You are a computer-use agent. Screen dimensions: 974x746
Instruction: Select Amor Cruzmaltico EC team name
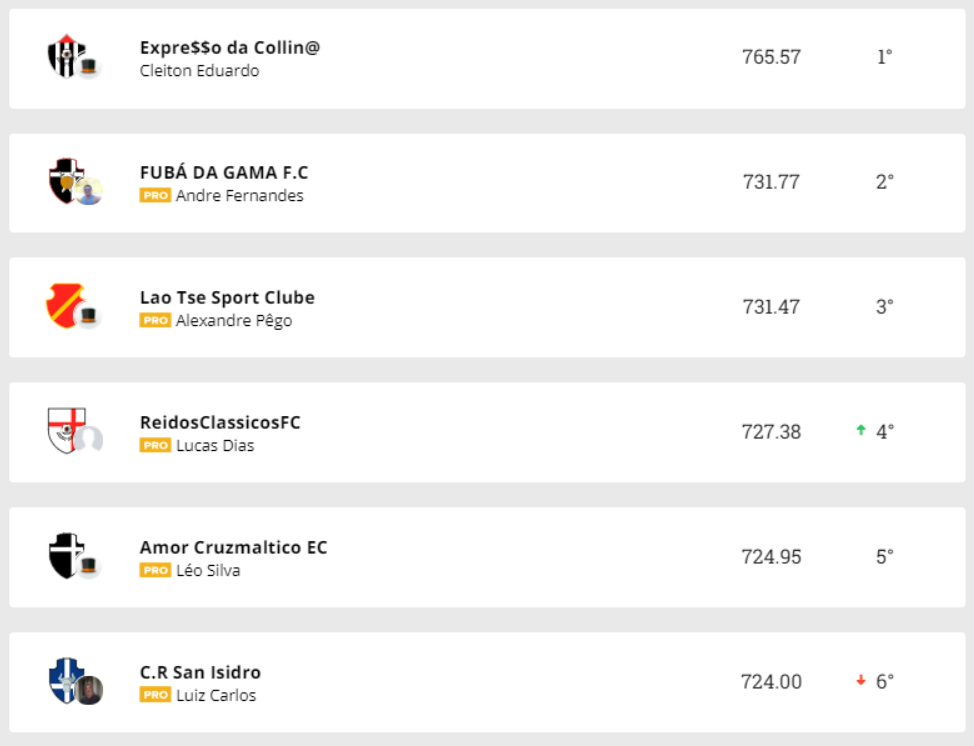click(233, 547)
